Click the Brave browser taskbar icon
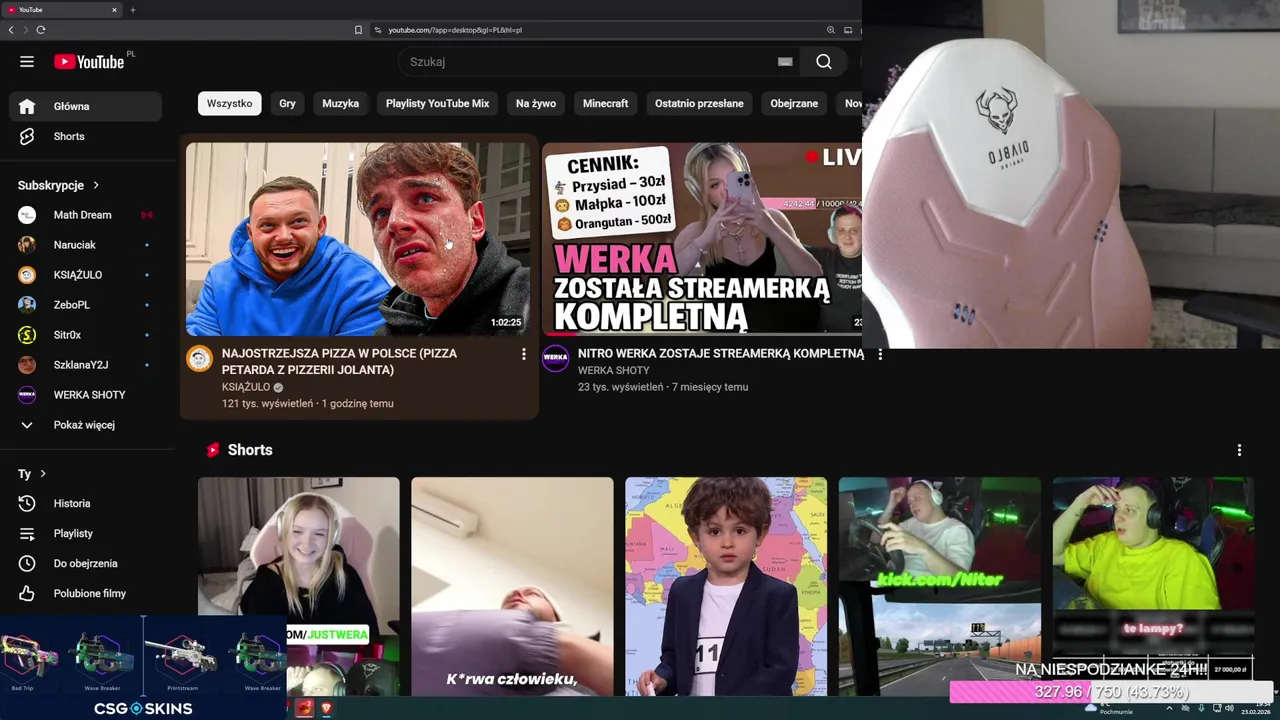The image size is (1280, 720). pos(325,708)
